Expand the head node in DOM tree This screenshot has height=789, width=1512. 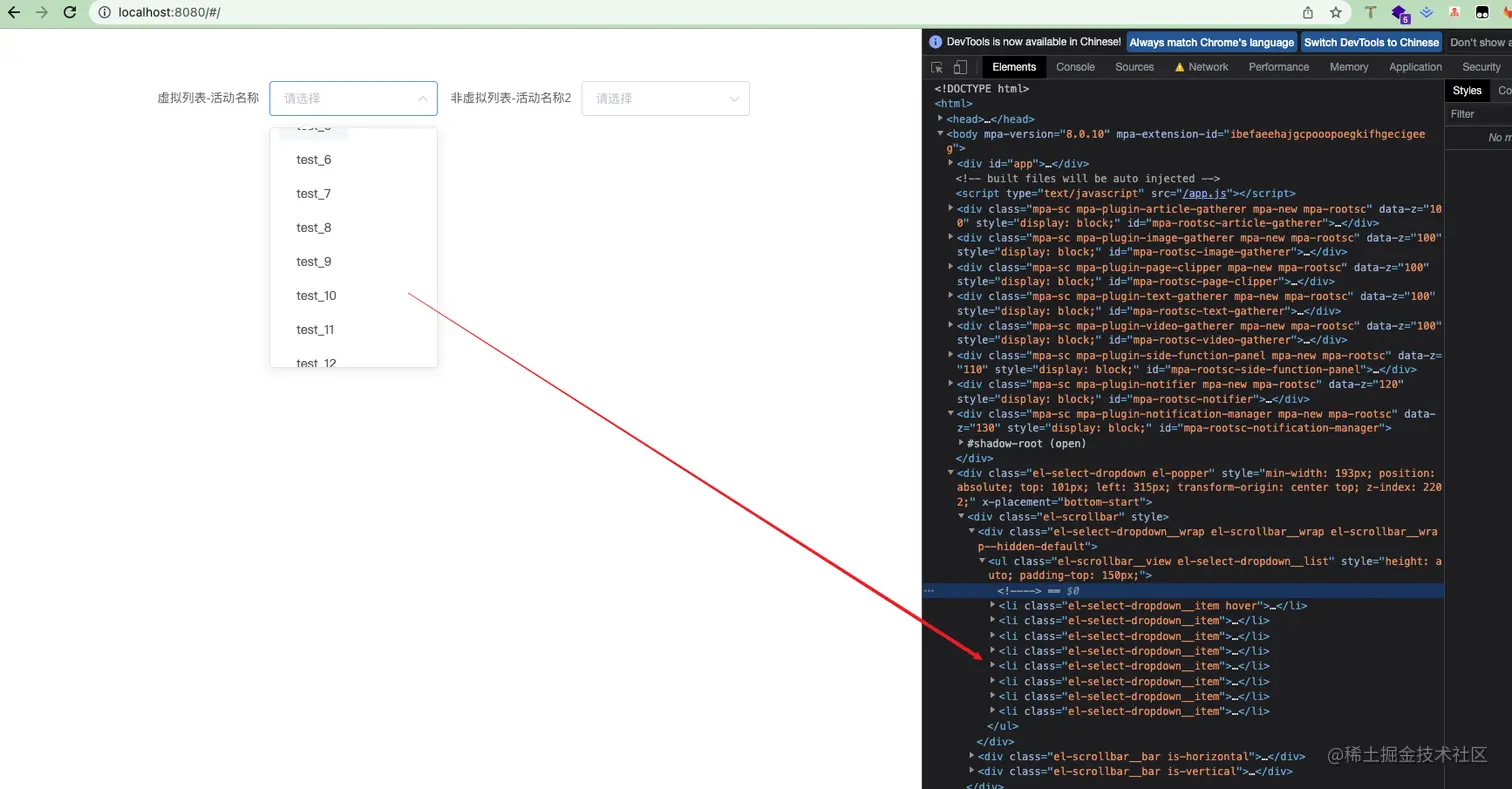point(940,119)
